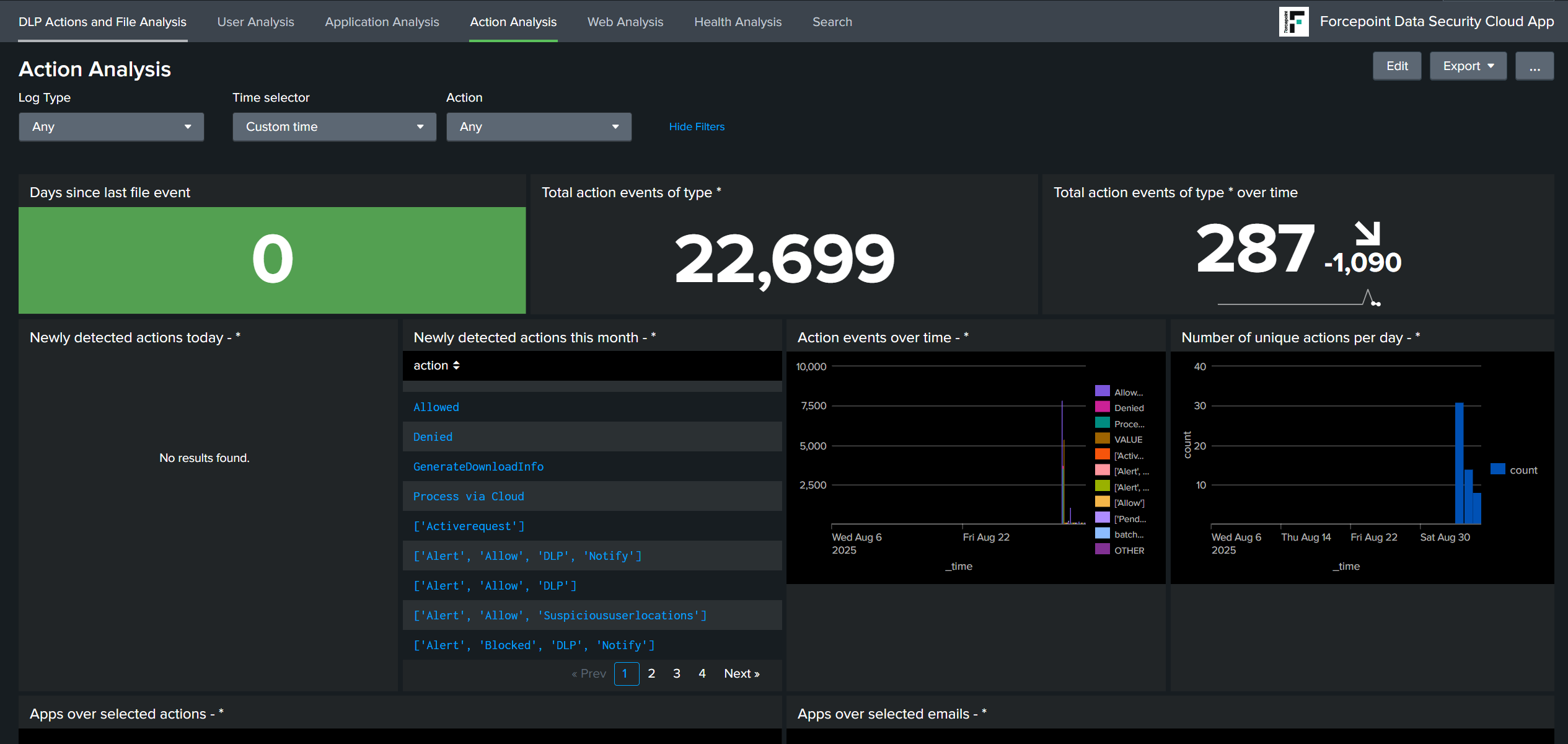Click the OTHER legend swatch

click(x=1102, y=549)
